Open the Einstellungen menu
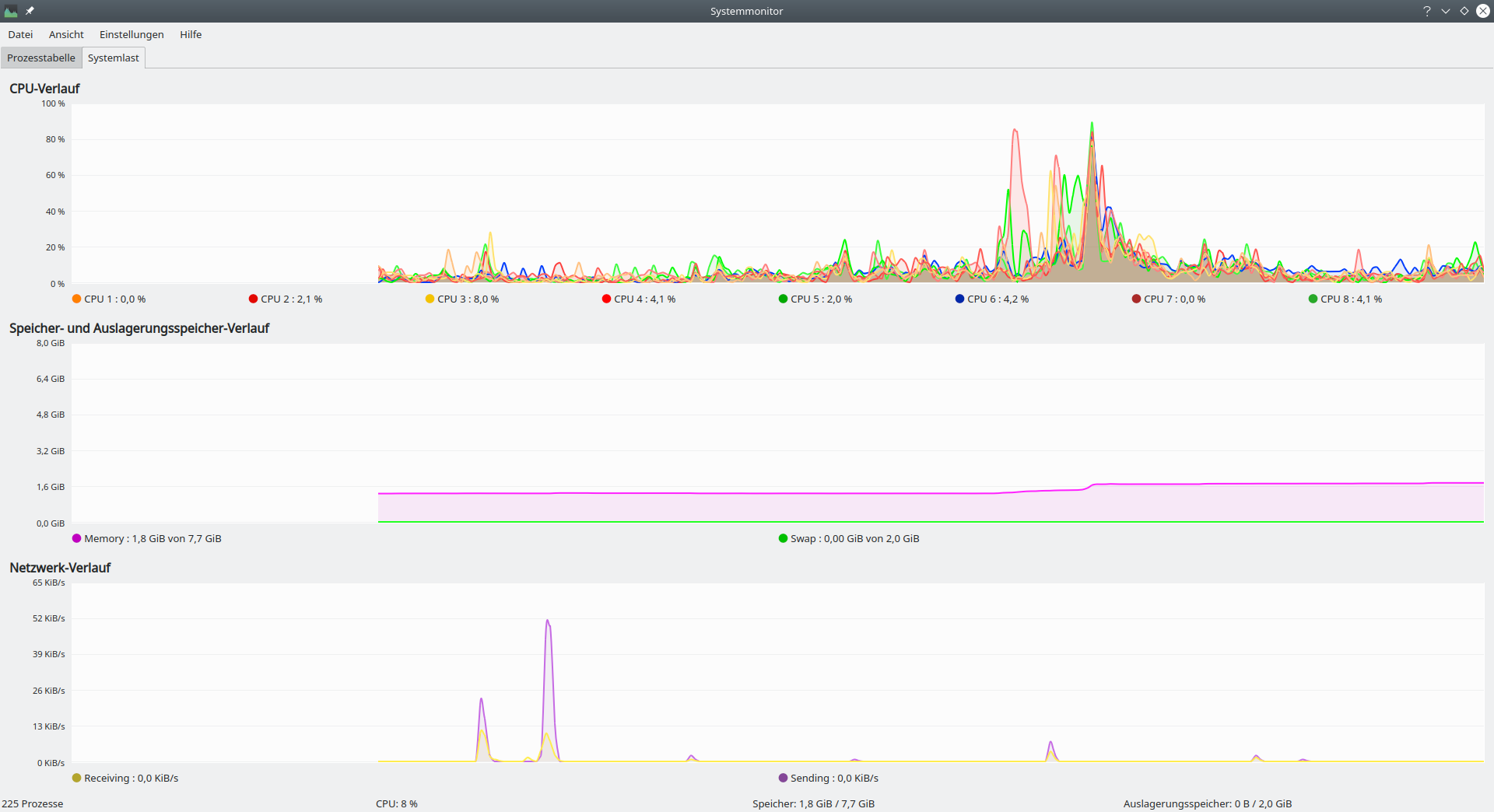This screenshot has width=1494, height=812. [131, 34]
